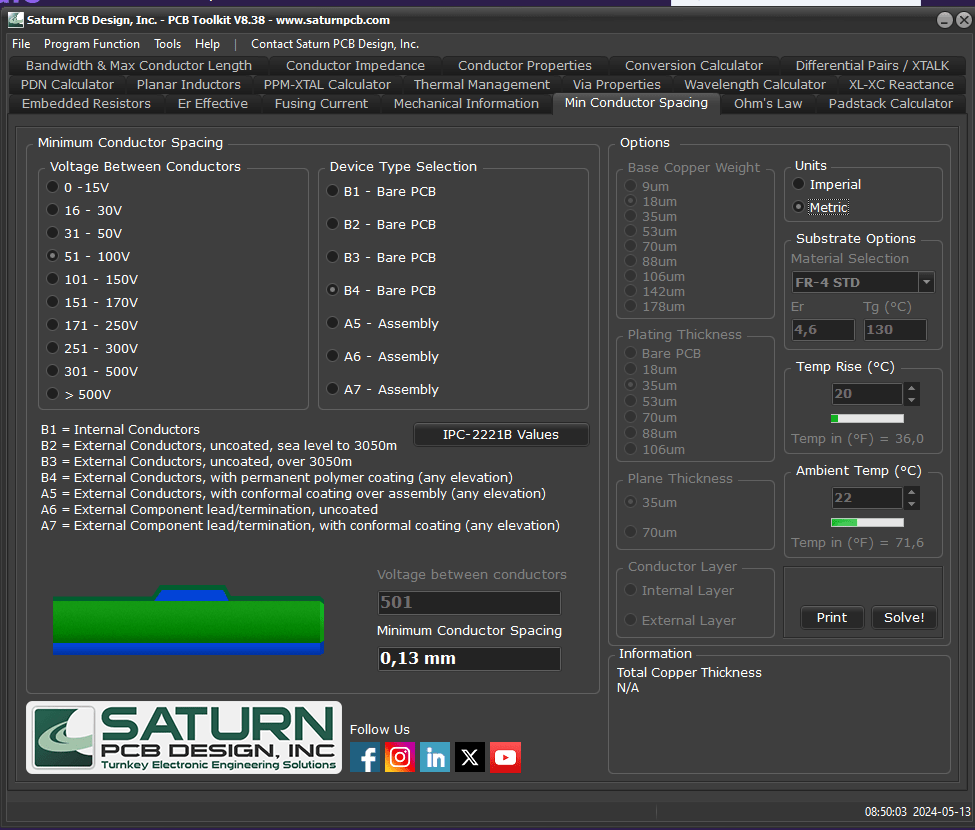
Task: Select 31 - 50V voltage range
Action: click(x=85, y=233)
